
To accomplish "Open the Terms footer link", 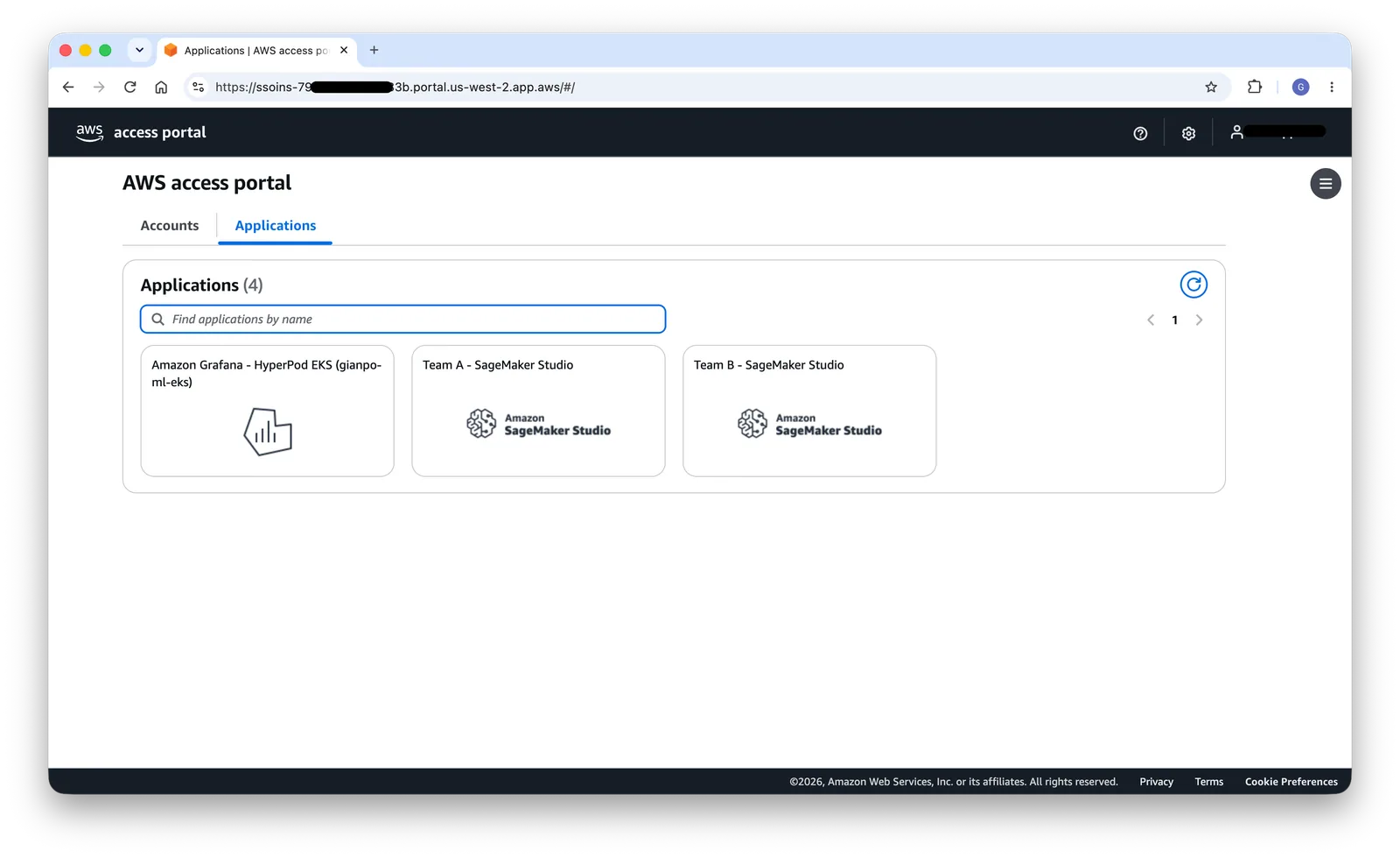I will (x=1209, y=782).
